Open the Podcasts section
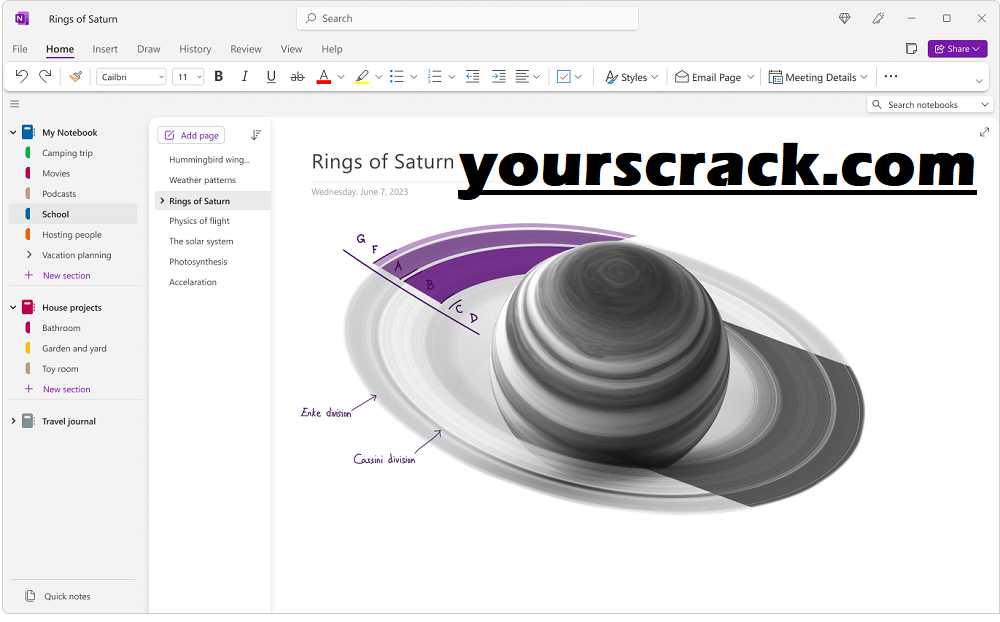 [x=73, y=194]
